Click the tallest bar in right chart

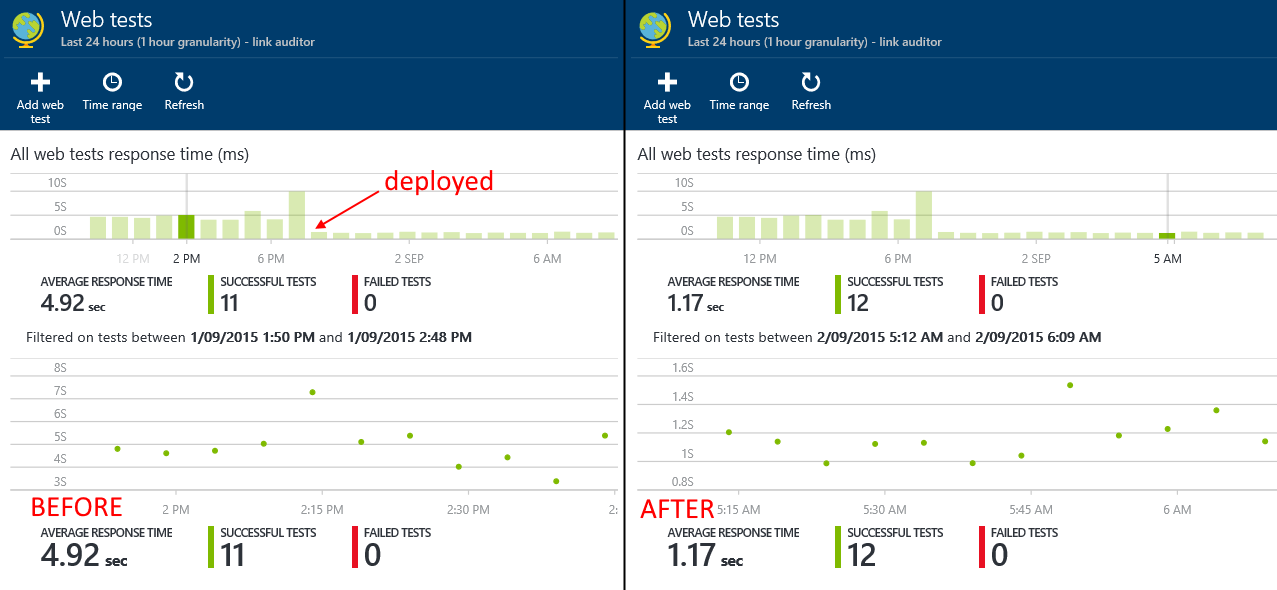click(x=924, y=215)
